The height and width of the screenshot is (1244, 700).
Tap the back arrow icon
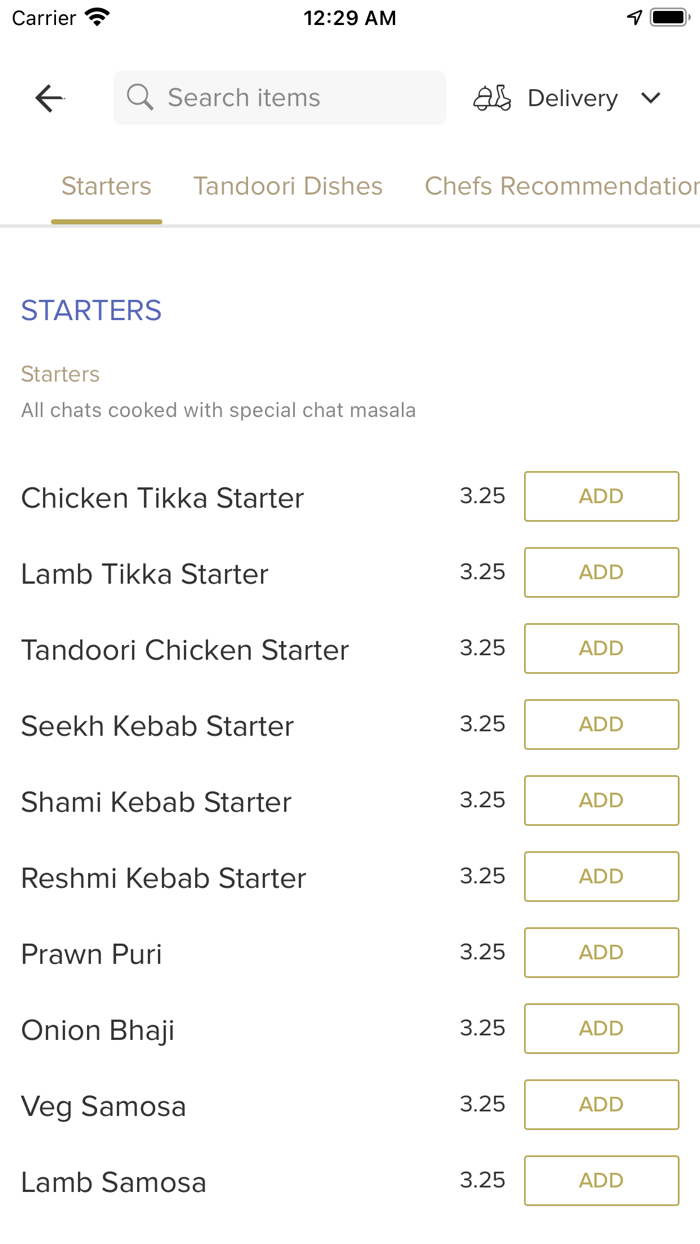49,98
